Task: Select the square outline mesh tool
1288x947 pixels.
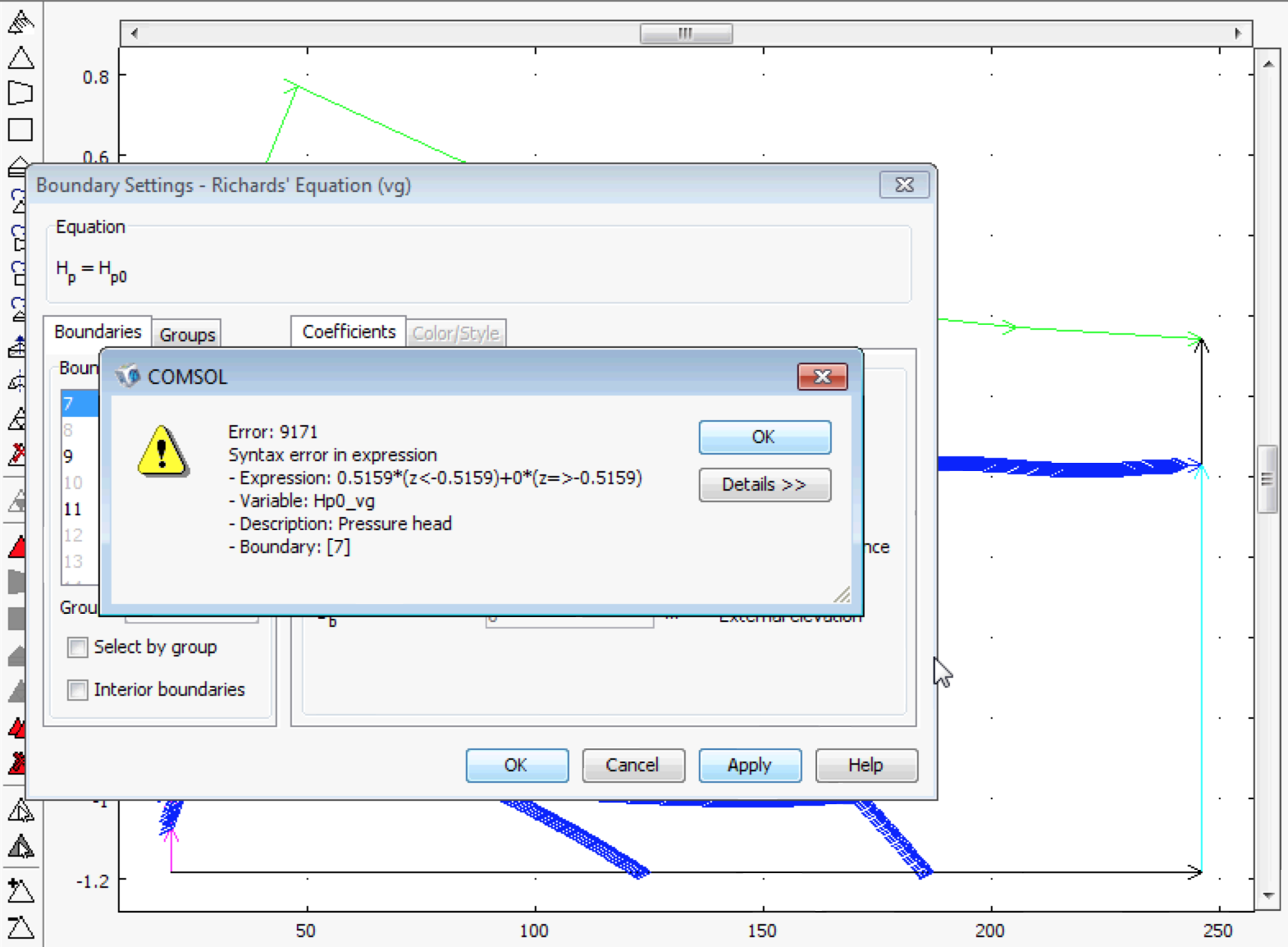Action: [21, 130]
